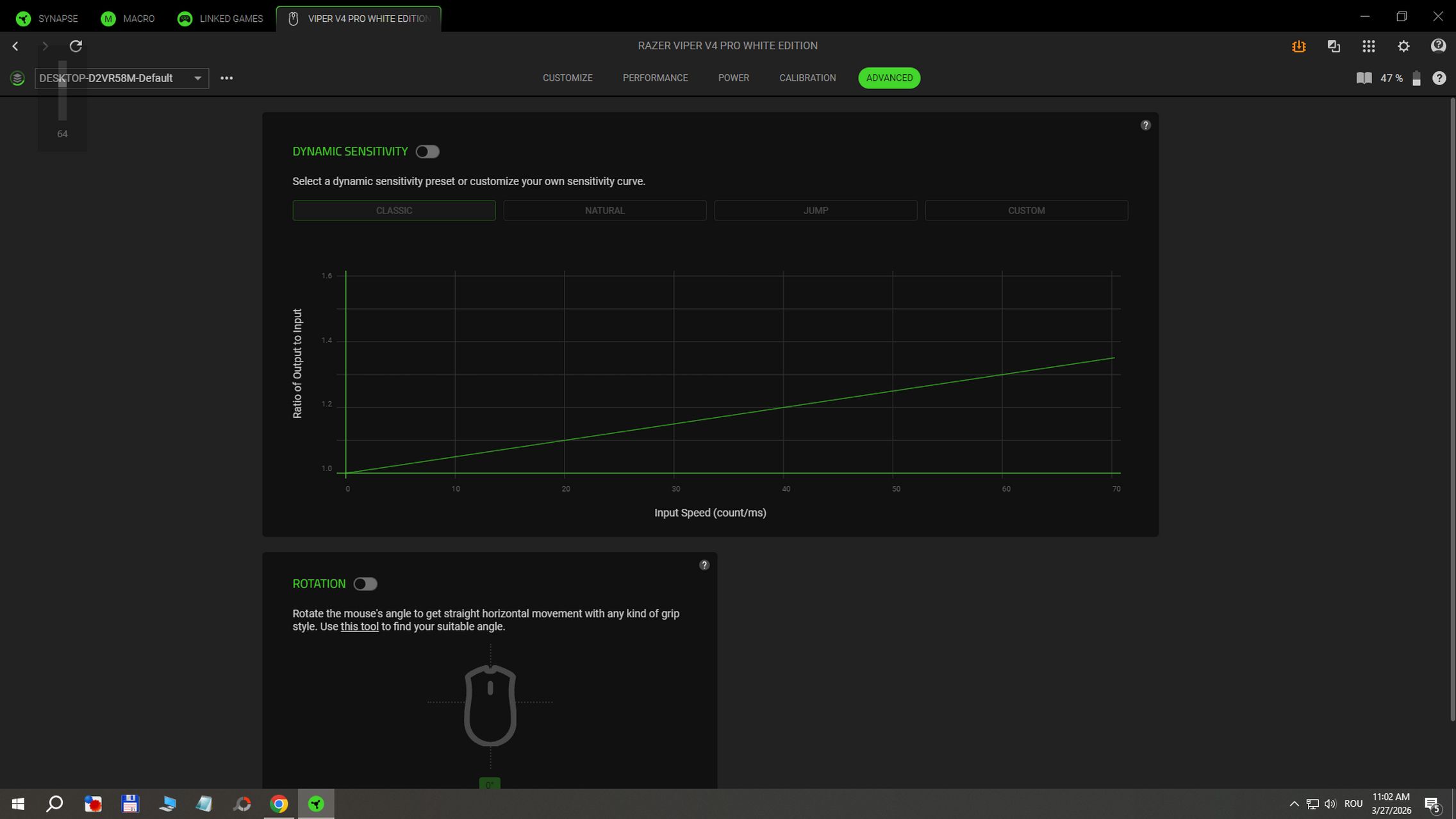Click the mouse rotation angle dial
The image size is (1456, 819).
[490, 705]
